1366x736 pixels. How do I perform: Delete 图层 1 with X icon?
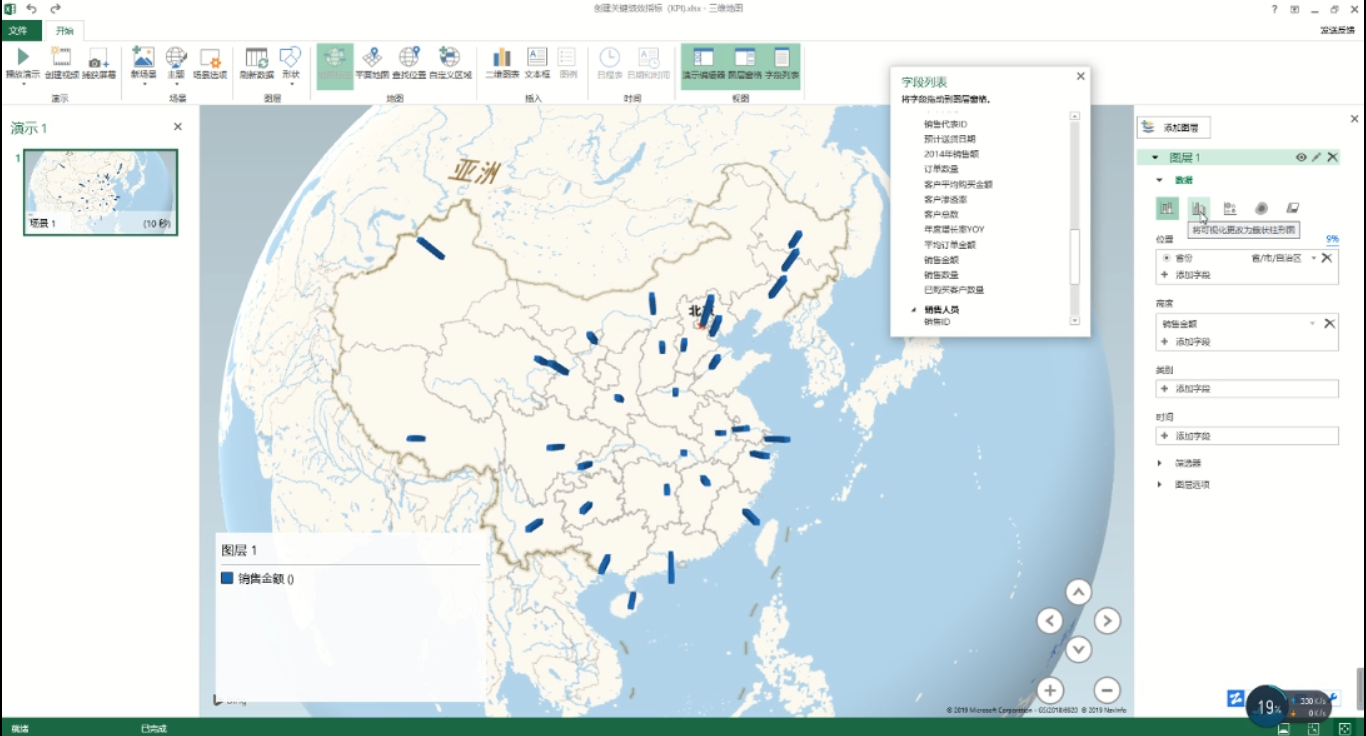coord(1333,157)
